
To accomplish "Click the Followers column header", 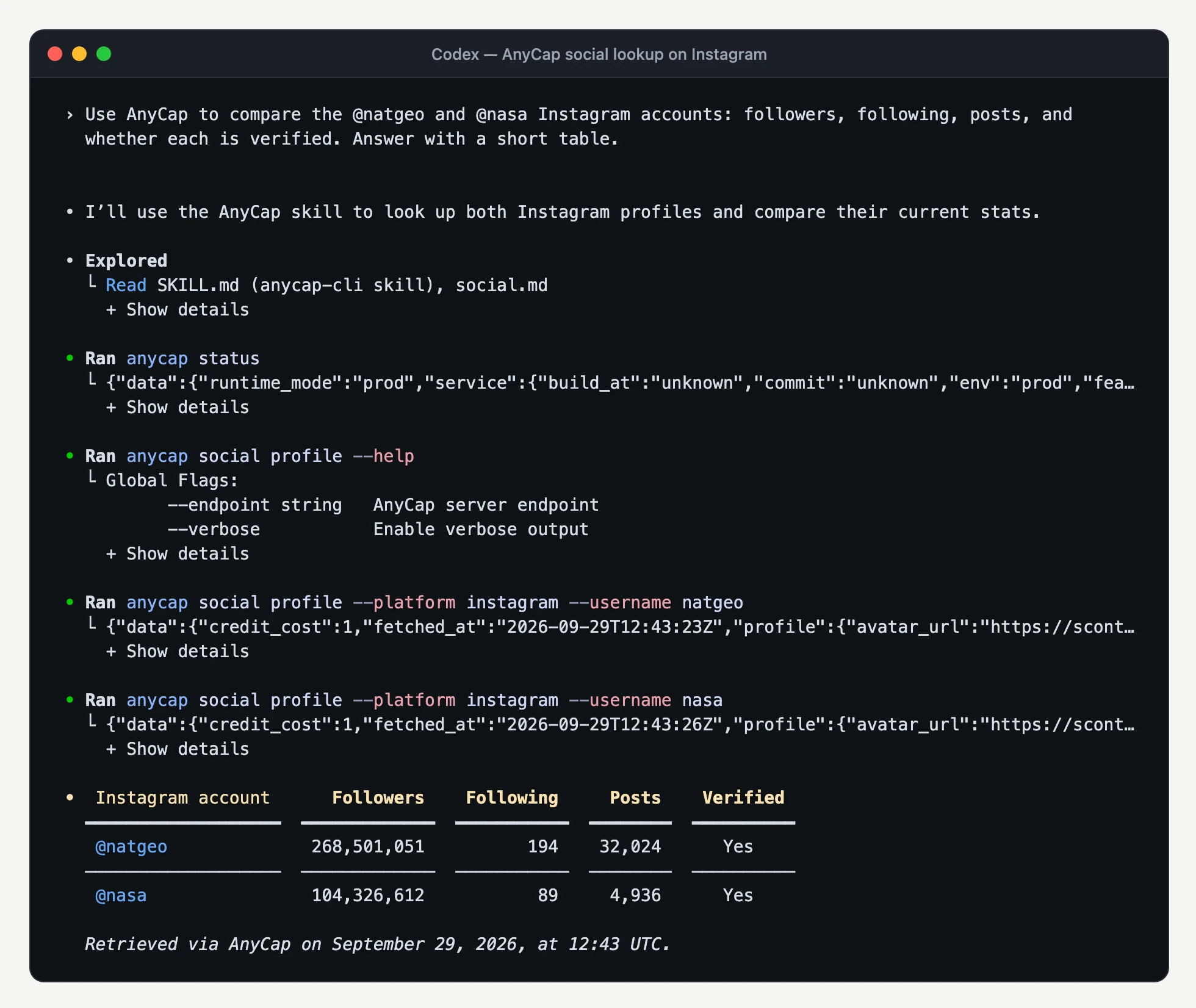I will point(378,797).
